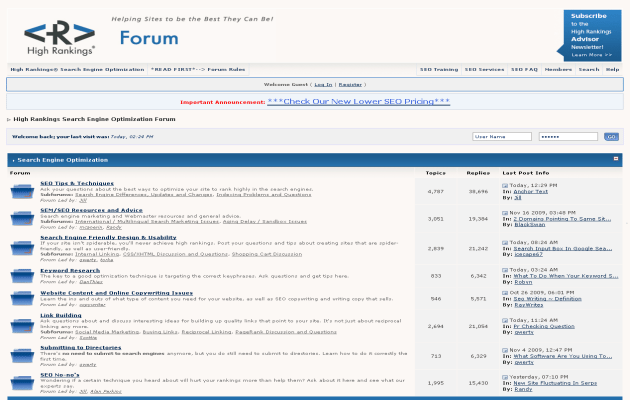Click last-post icon beside Today, 03:24 AM

point(505,270)
